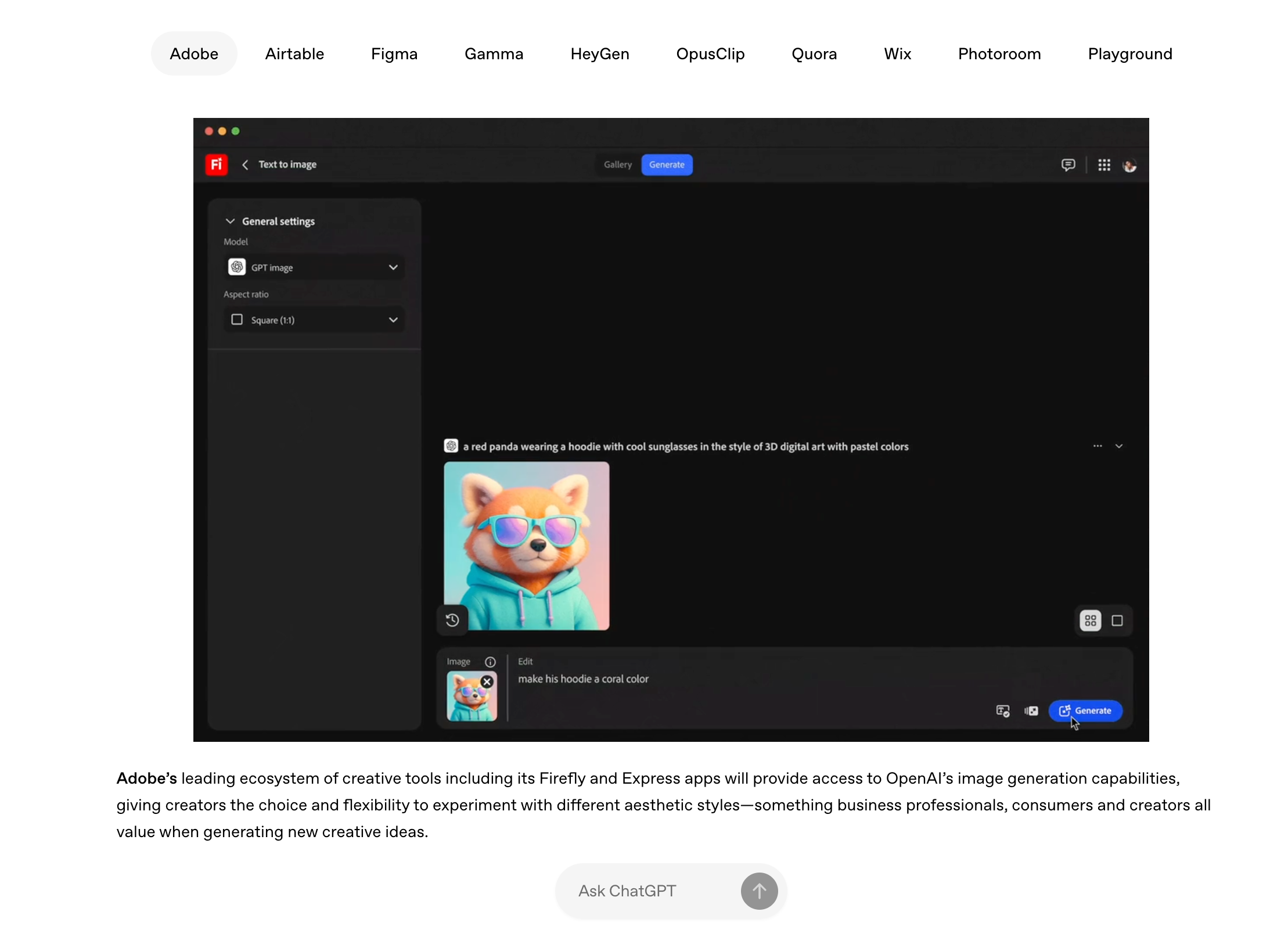Click the generated red panda image
The width and height of the screenshot is (1288, 926).
[x=527, y=546]
